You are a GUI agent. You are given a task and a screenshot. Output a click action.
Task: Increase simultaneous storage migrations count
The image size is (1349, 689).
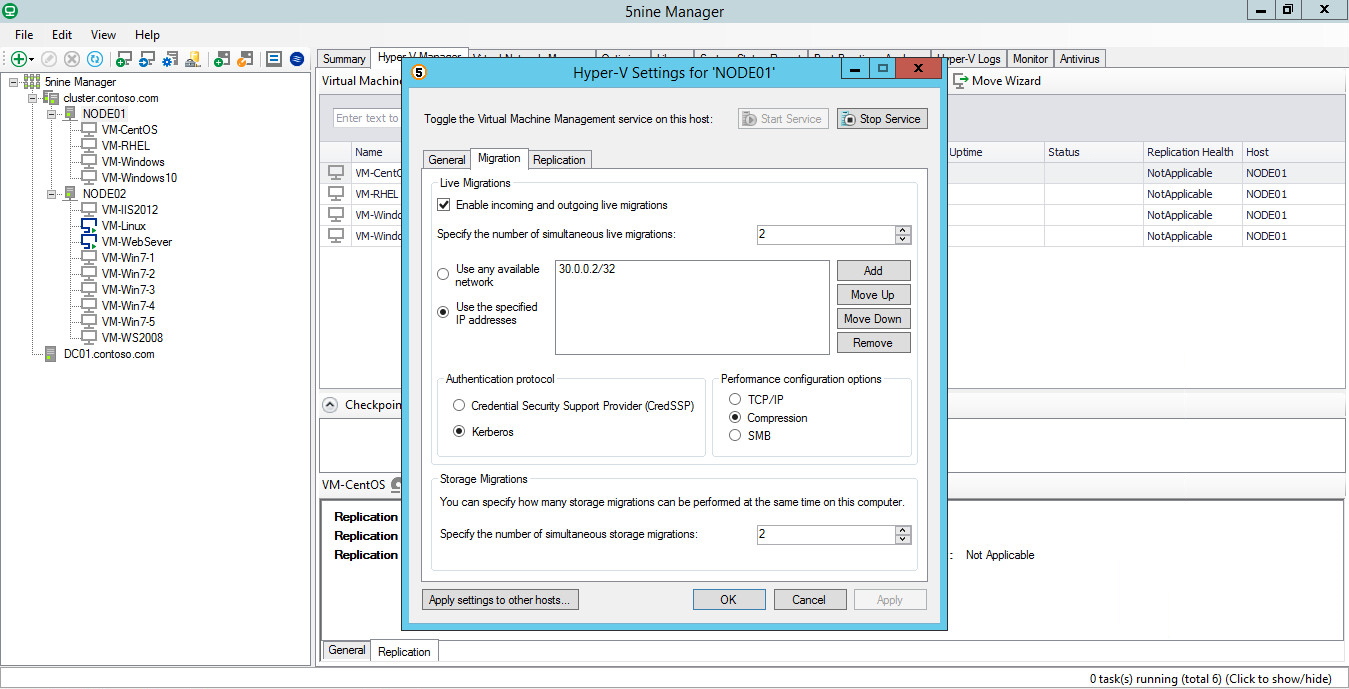(903, 530)
